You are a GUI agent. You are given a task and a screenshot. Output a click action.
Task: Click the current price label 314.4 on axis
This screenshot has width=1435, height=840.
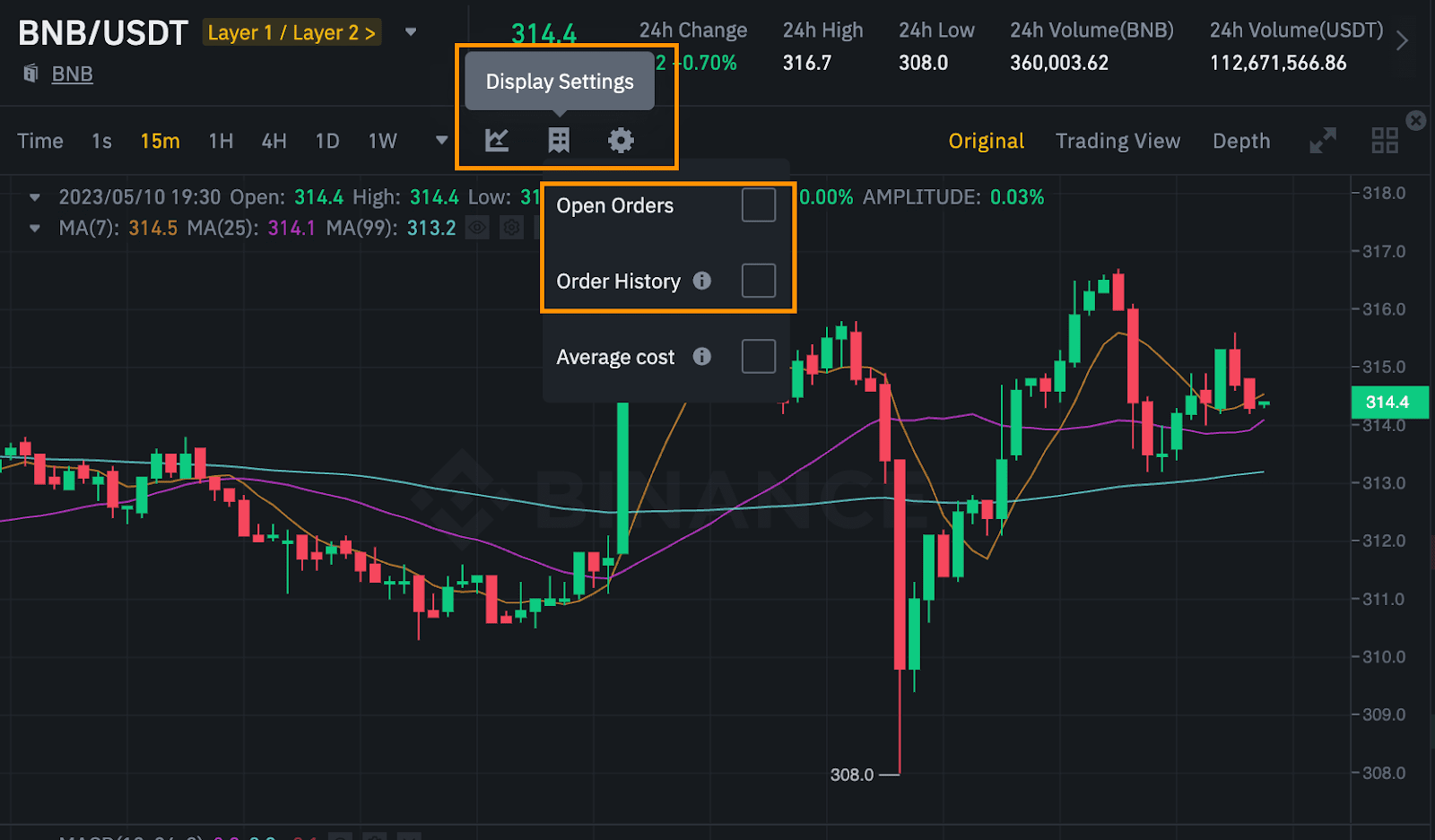tap(1389, 402)
